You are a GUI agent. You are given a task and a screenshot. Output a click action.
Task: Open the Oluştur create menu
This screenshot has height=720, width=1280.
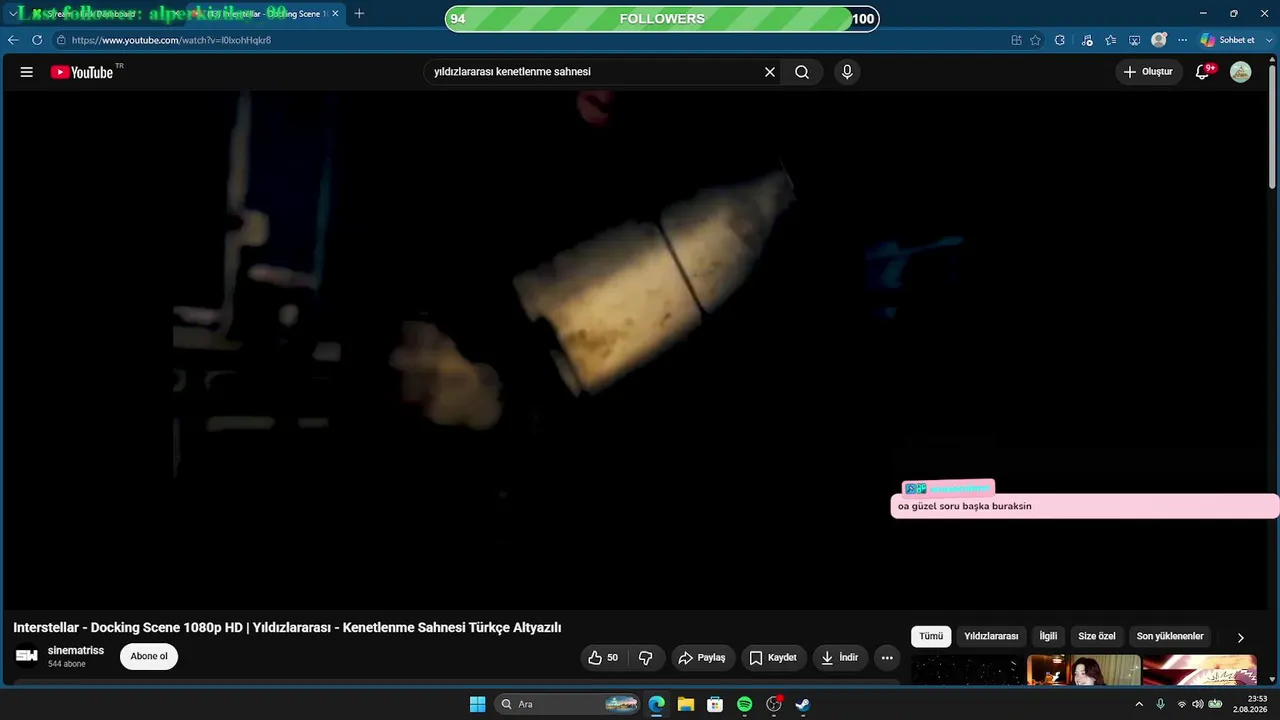(x=1148, y=72)
